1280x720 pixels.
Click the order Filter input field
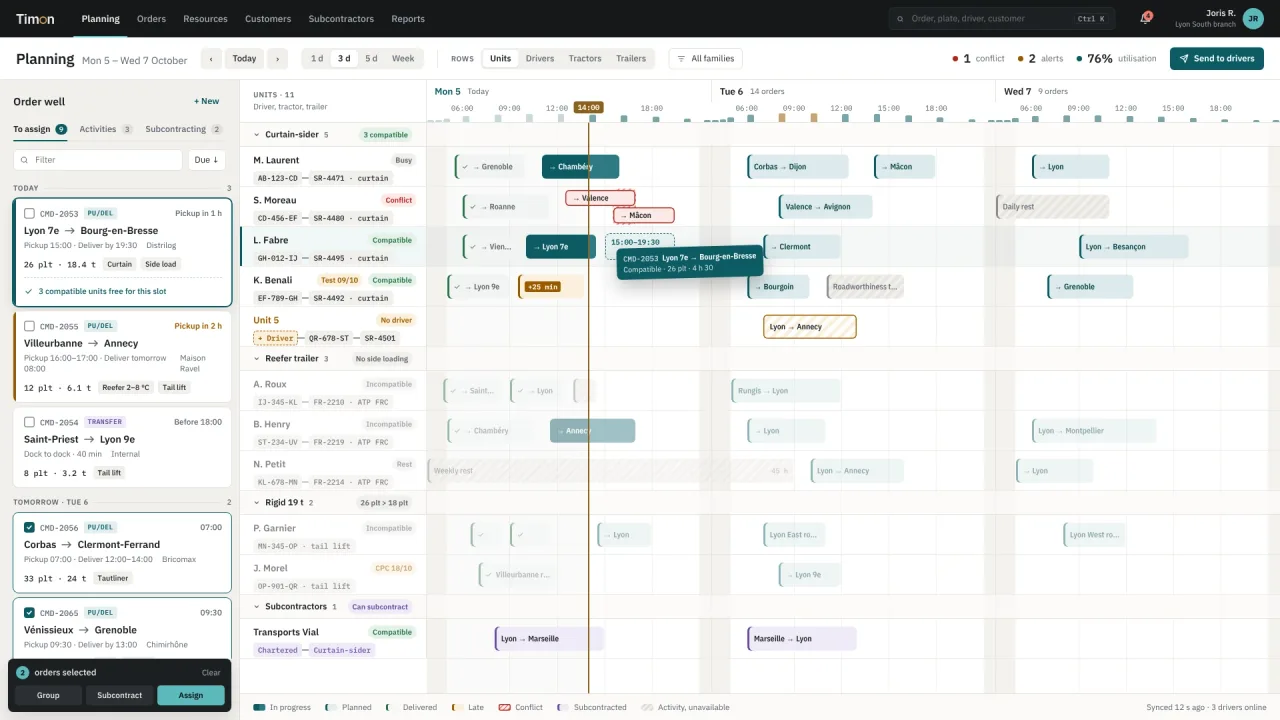(x=98, y=160)
